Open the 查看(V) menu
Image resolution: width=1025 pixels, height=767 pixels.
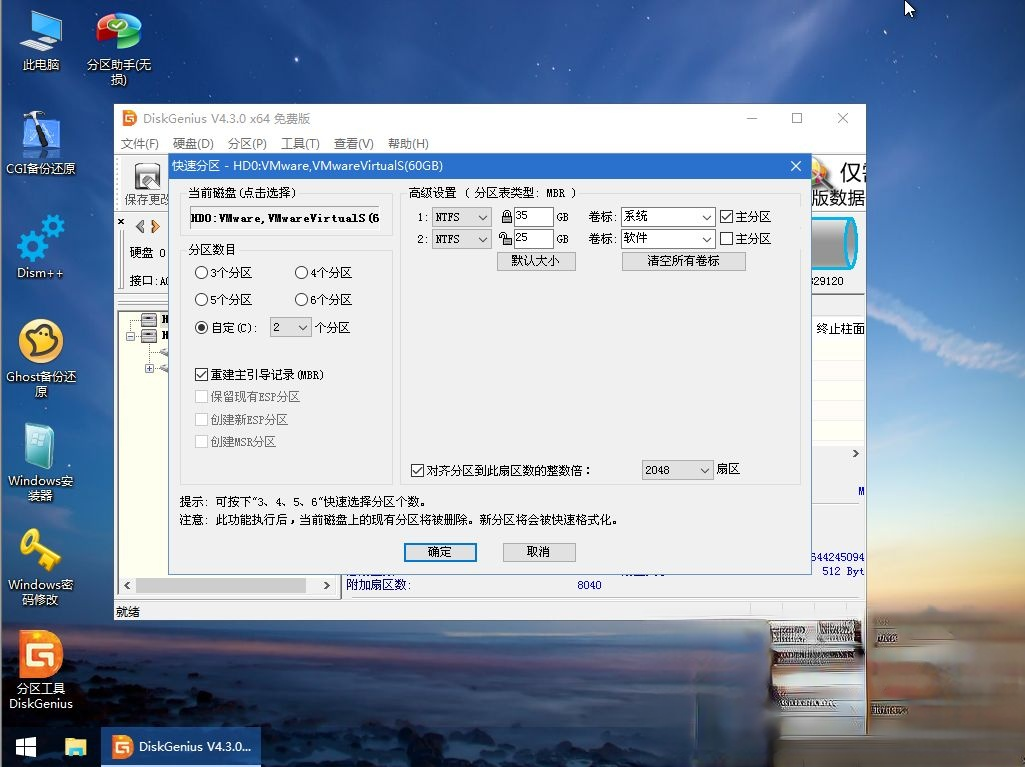354,144
